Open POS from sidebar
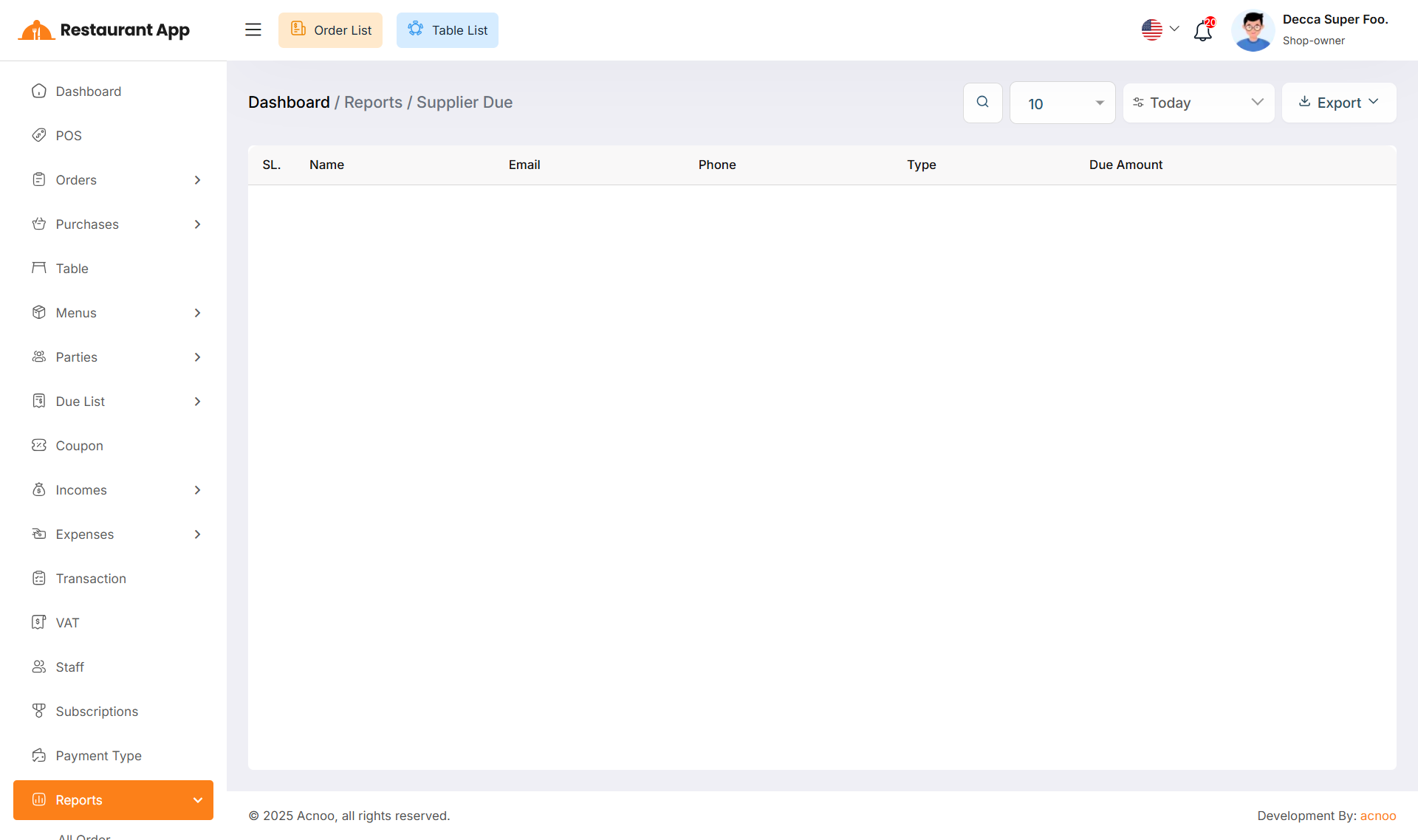 coord(69,136)
